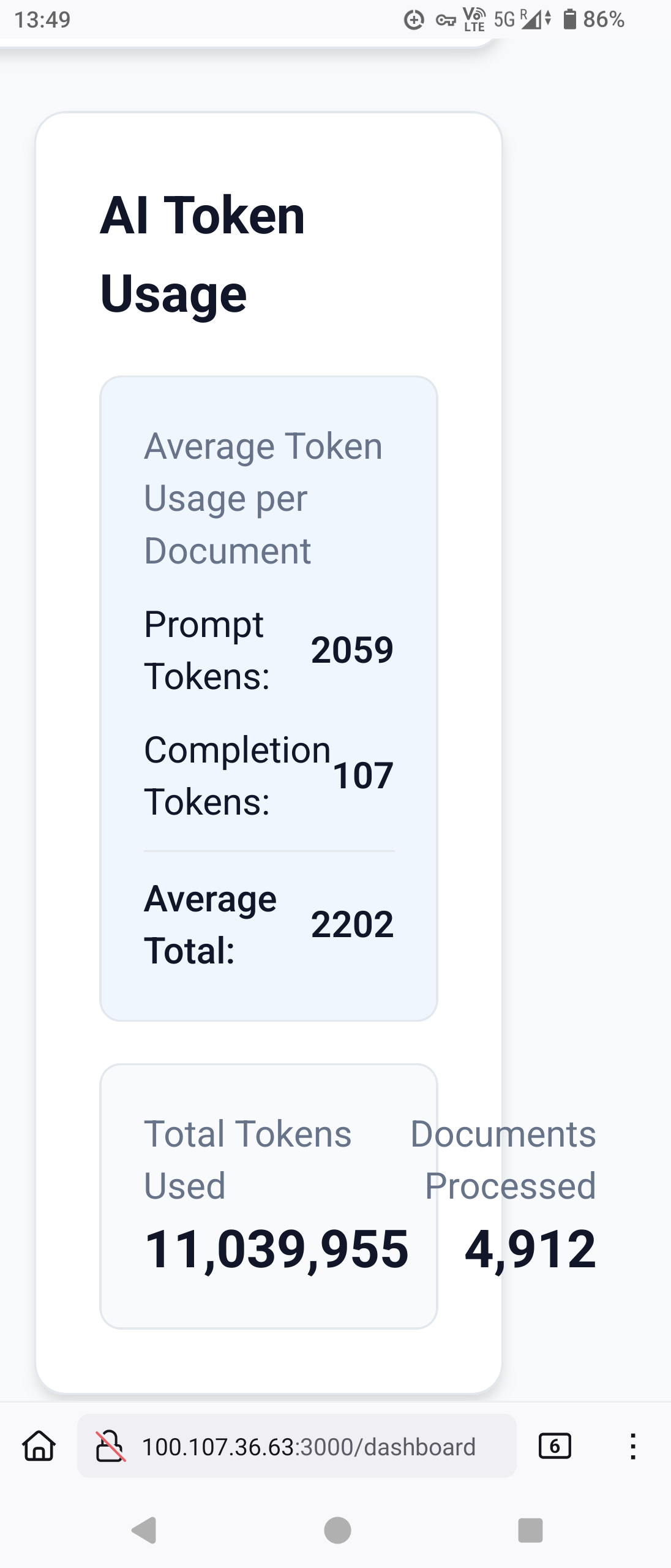671x1568 pixels.
Task: Open the tab switcher showing 6 tabs
Action: click(x=555, y=1446)
